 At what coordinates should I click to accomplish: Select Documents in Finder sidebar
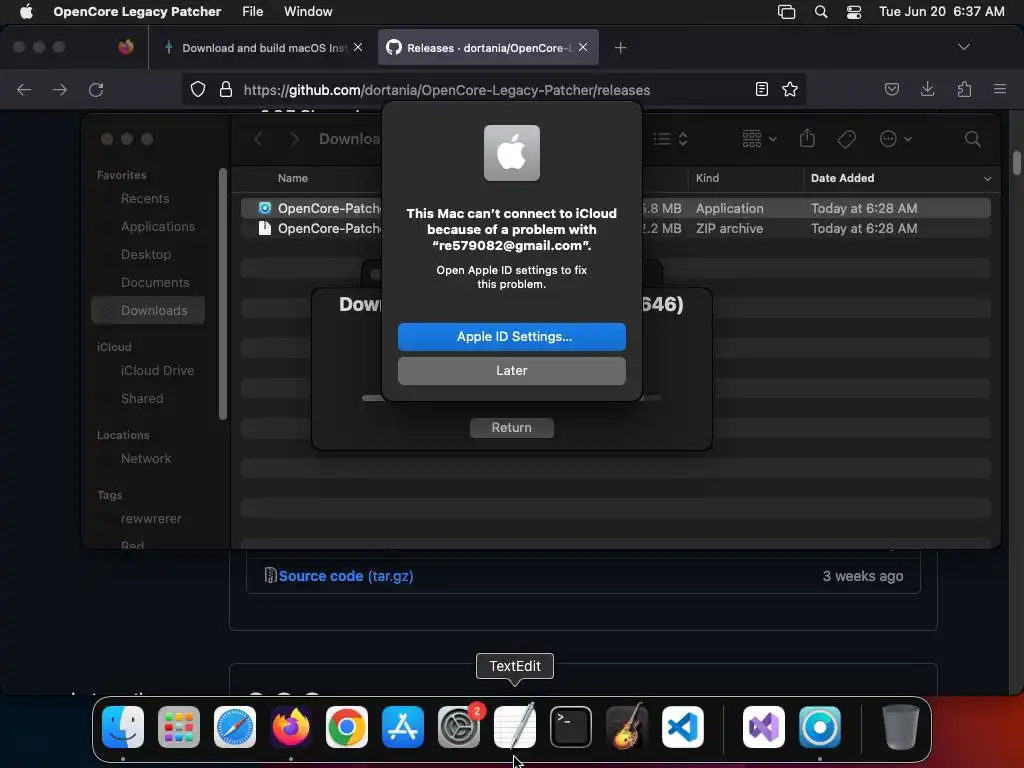(155, 283)
